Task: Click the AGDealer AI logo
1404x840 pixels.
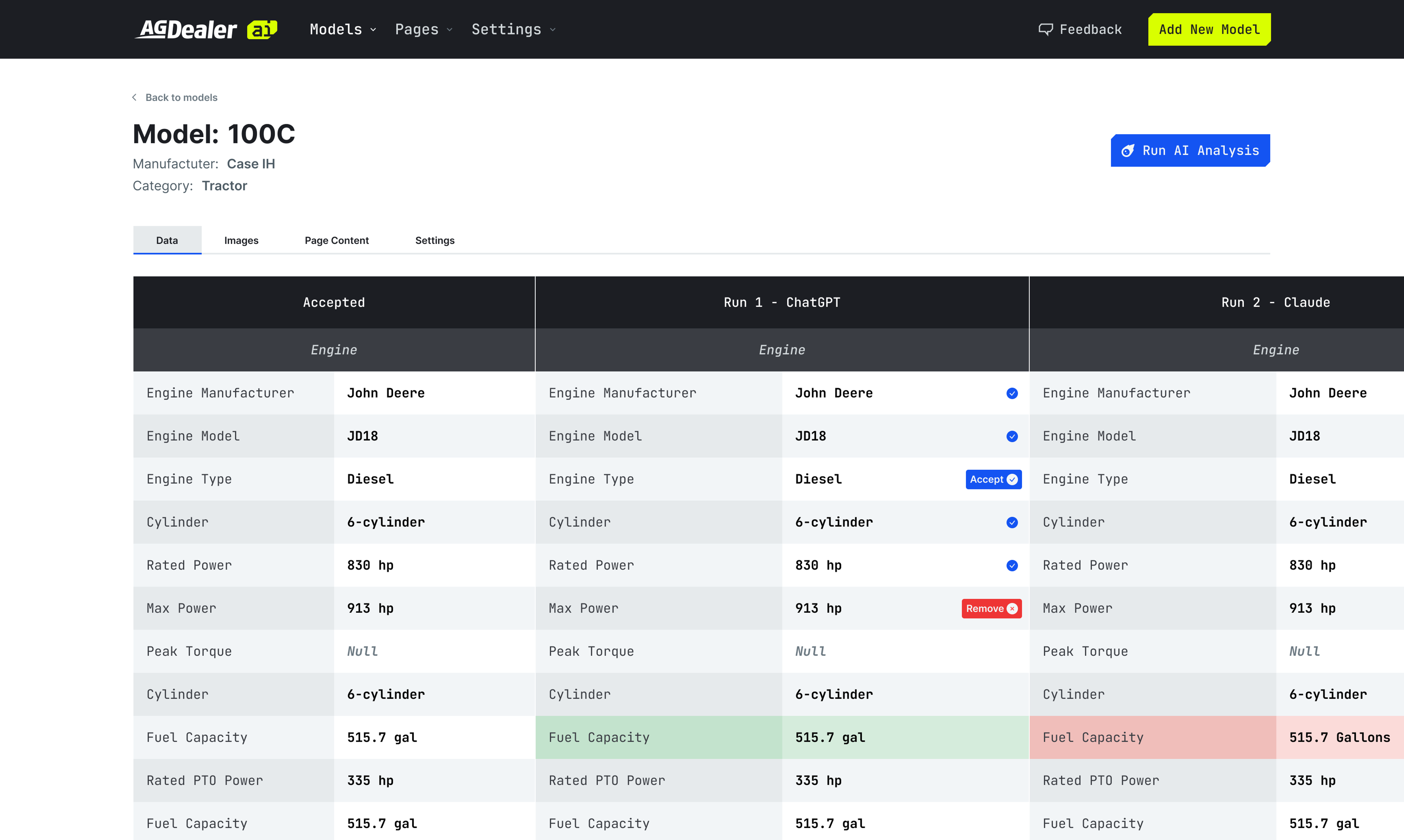Action: [x=205, y=30]
